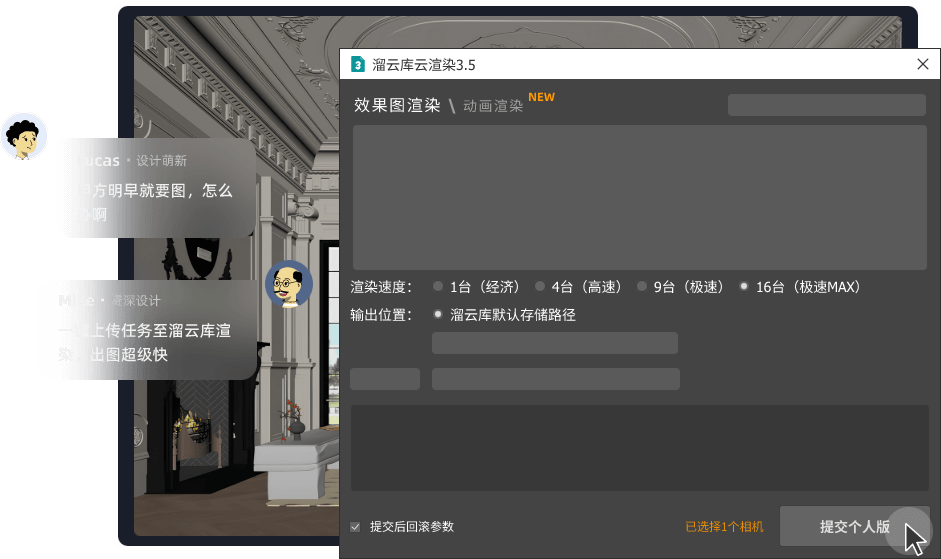
Task: Select 4台（高速）render speed
Action: [x=540, y=287]
